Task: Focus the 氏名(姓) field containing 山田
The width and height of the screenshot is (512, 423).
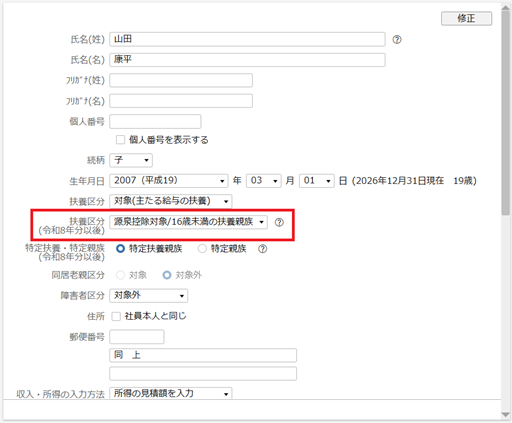Action: pos(247,39)
